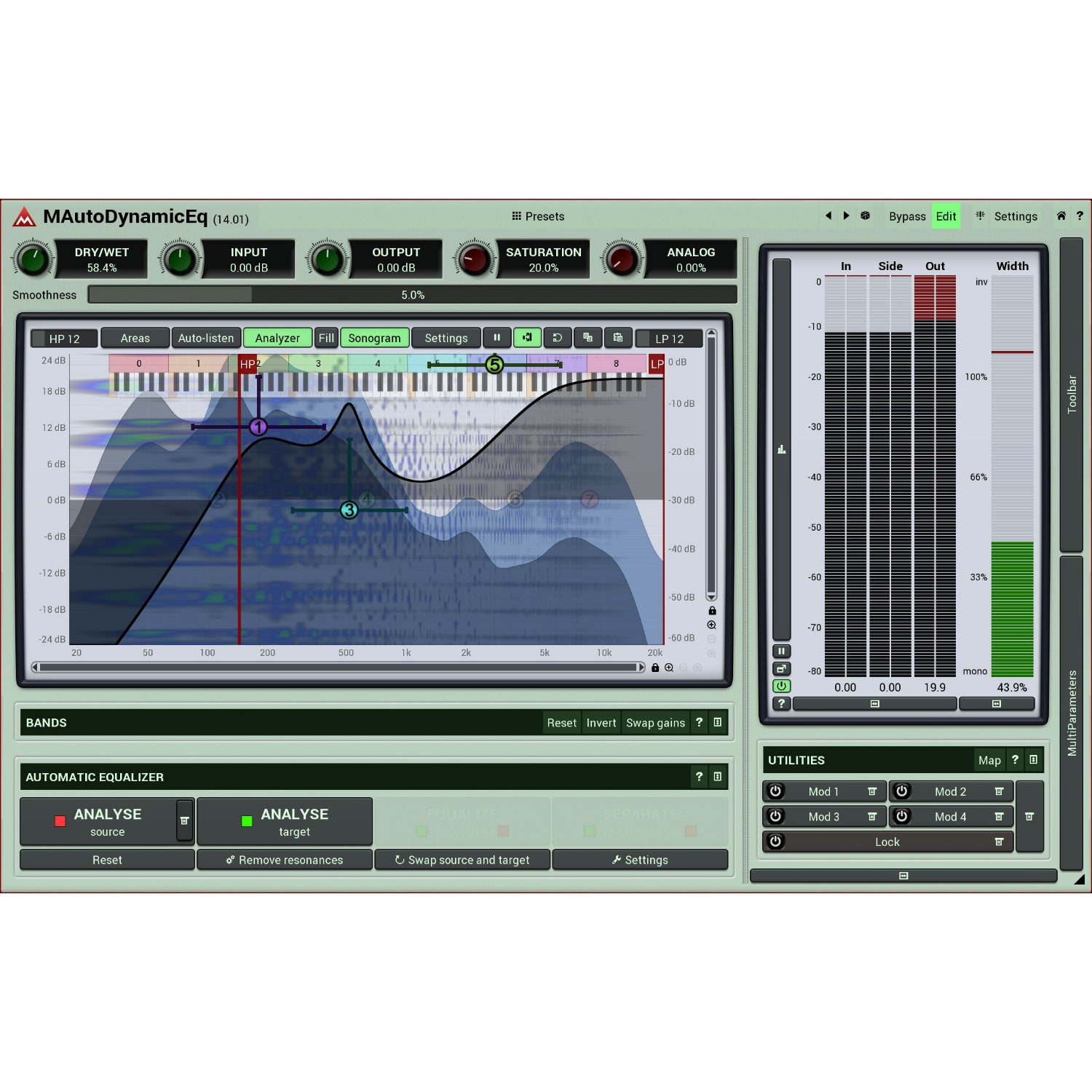Viewport: 1092px width, 1092px height.
Task: Switch to Edit mode
Action: click(946, 216)
